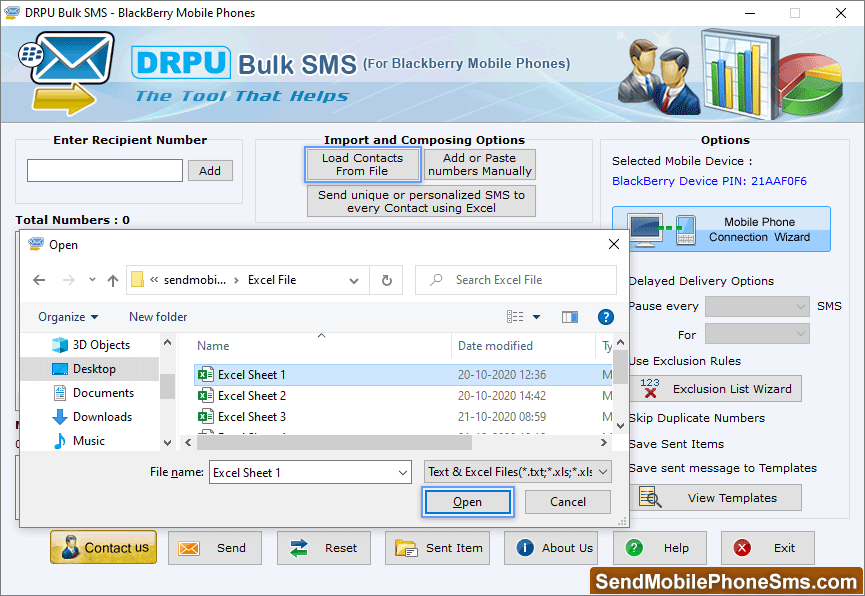
Task: Click the Add recipient button
Action: (210, 171)
